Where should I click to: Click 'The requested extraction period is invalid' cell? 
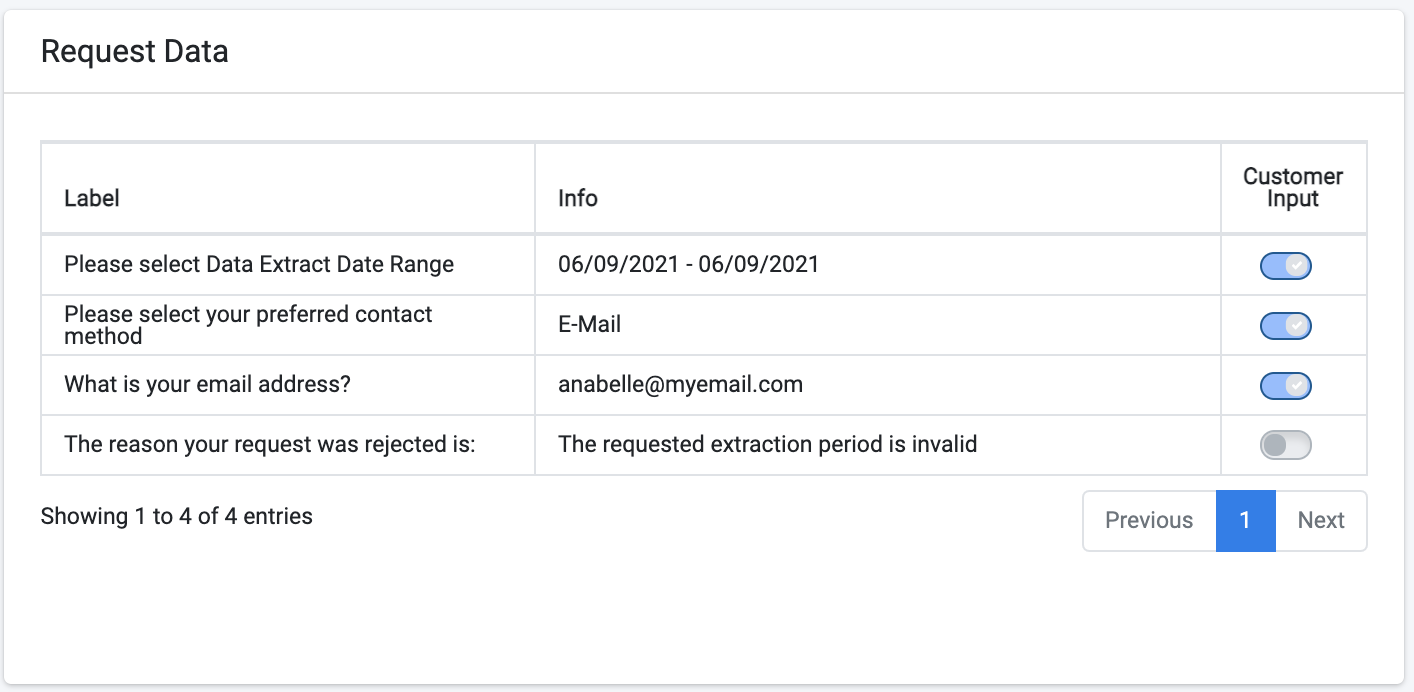pos(878,445)
